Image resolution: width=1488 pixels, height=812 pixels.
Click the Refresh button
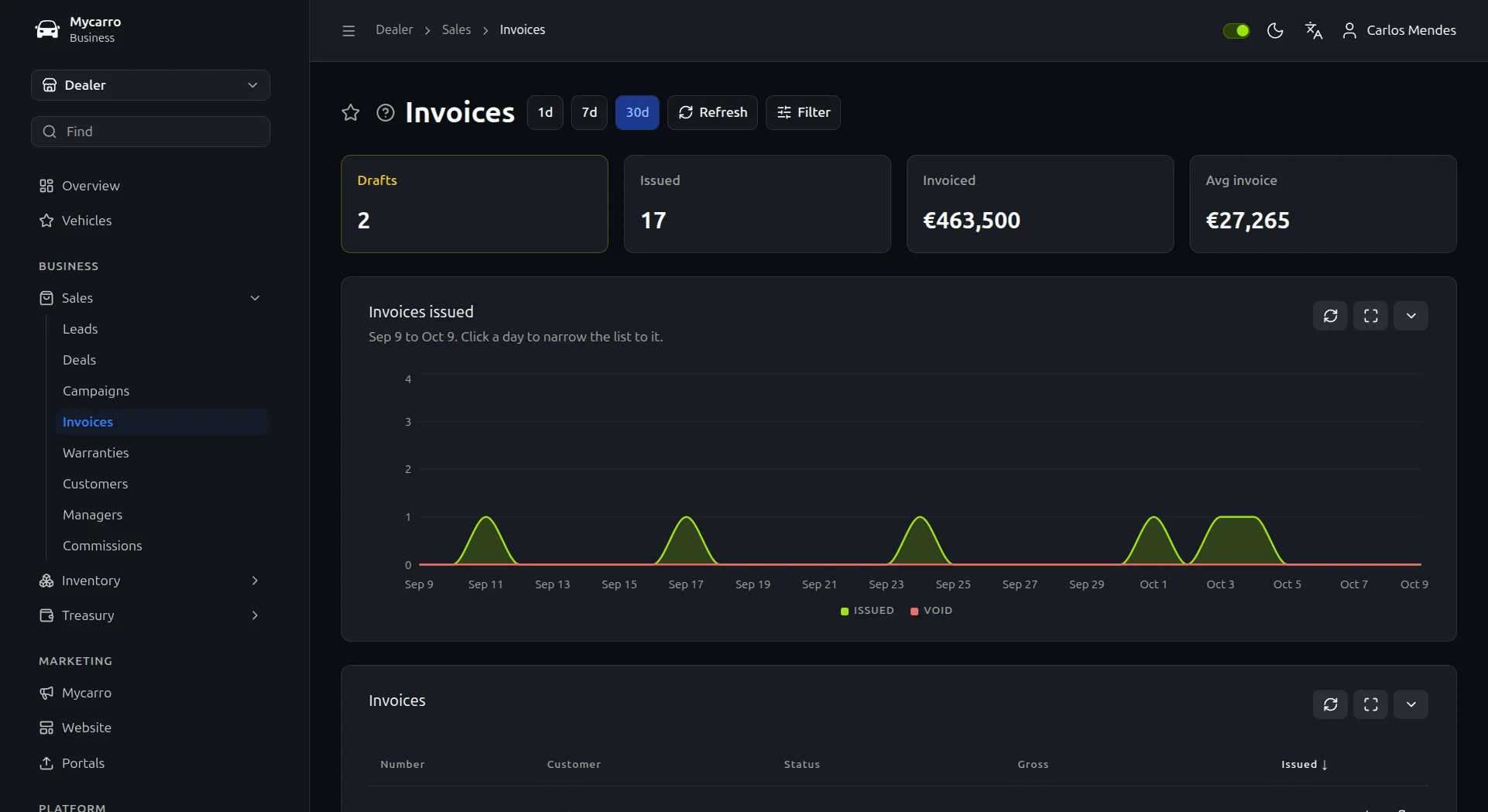coord(712,112)
